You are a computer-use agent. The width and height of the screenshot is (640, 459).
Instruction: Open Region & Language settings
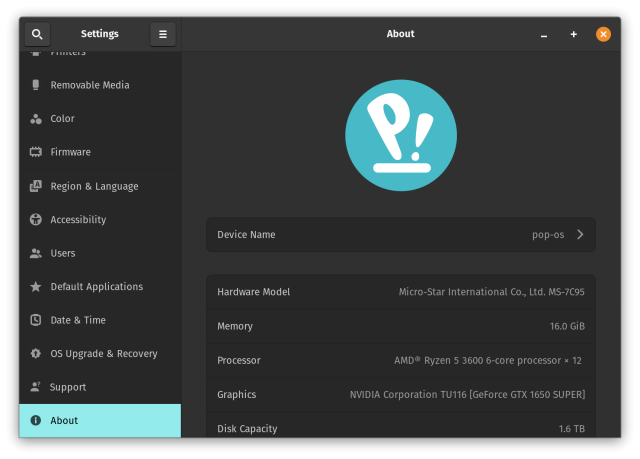pyautogui.click(x=100, y=186)
